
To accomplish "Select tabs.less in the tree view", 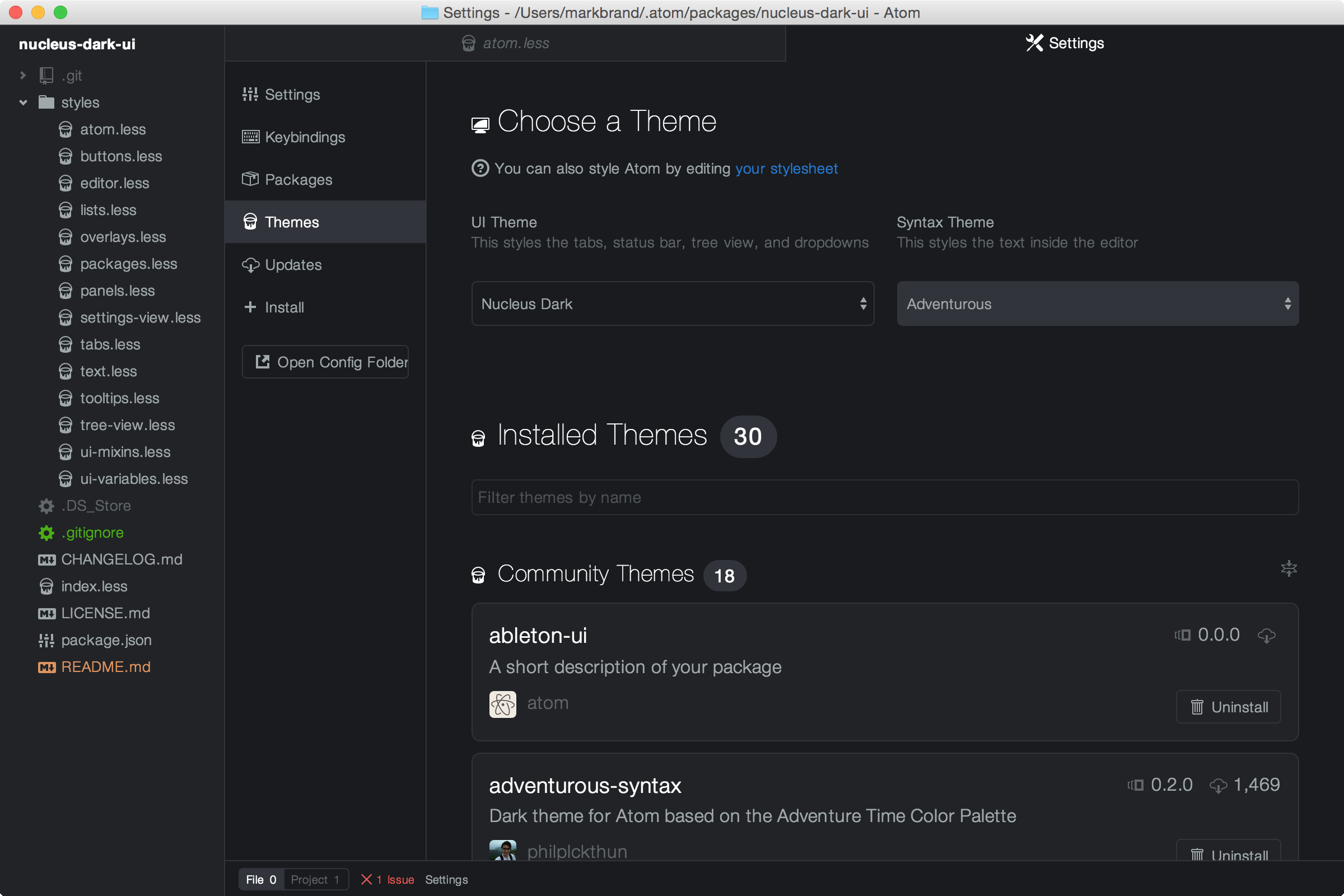I will (112, 344).
